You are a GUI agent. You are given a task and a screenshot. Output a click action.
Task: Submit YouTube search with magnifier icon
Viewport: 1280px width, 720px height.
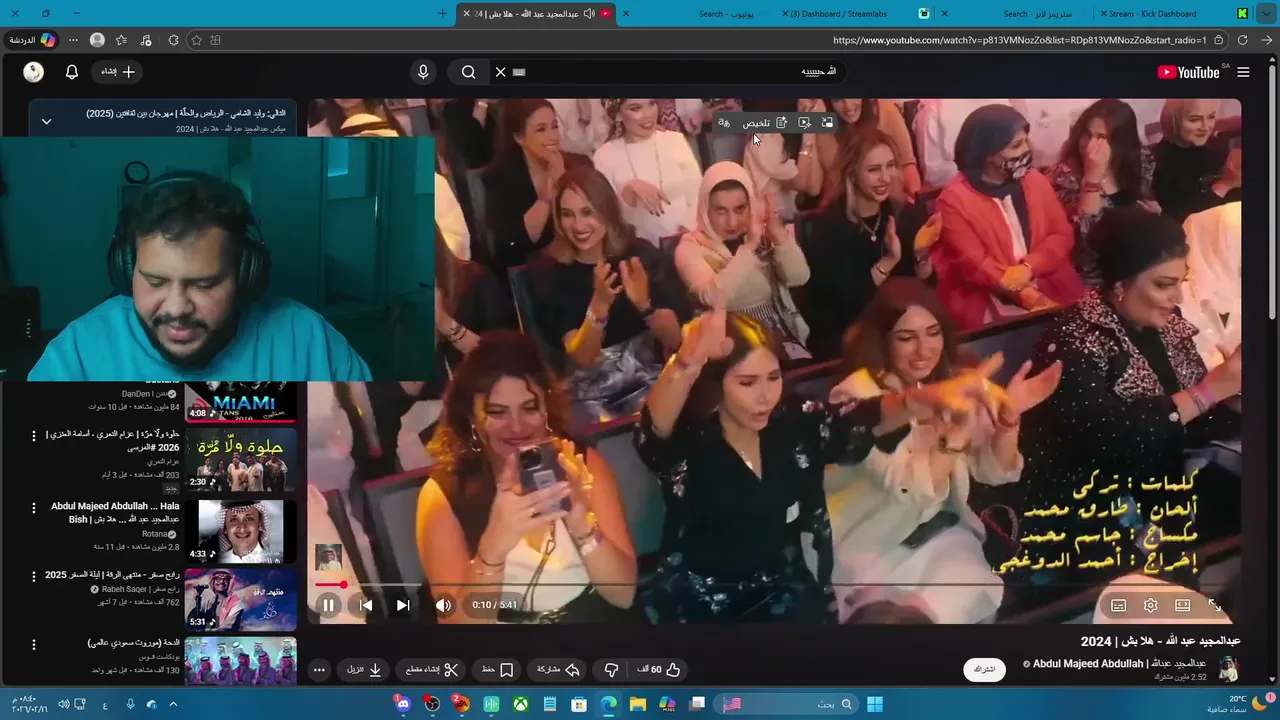[x=468, y=72]
